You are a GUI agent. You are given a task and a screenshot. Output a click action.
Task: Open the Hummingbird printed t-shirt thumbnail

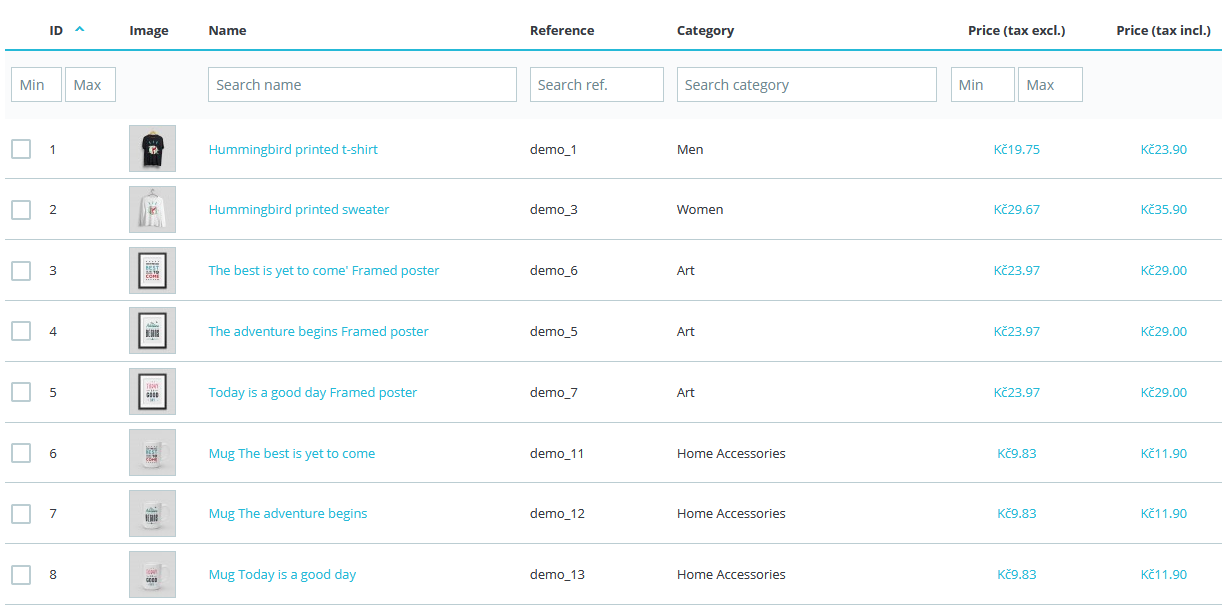152,149
